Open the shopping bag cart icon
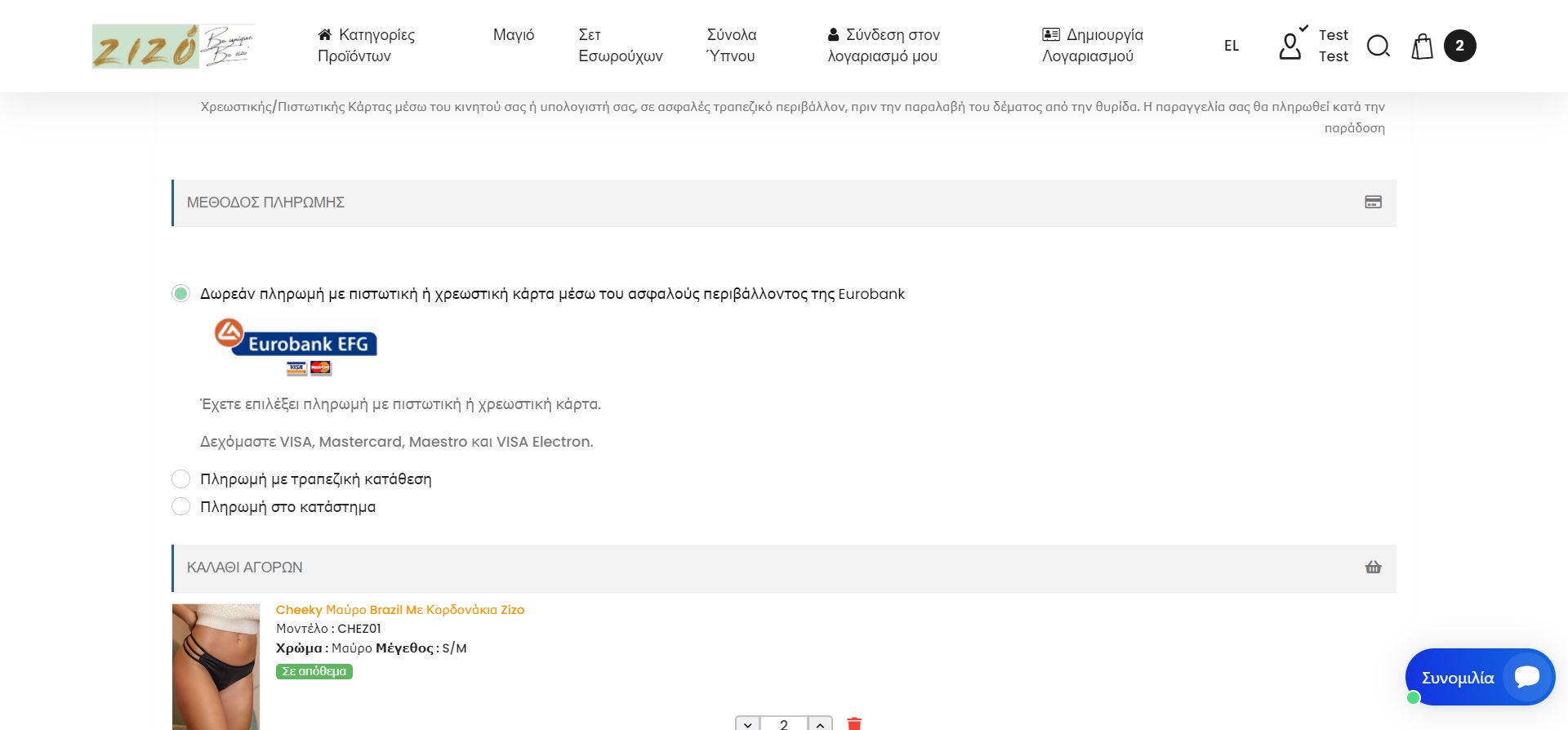This screenshot has width=1568, height=730. click(x=1422, y=46)
